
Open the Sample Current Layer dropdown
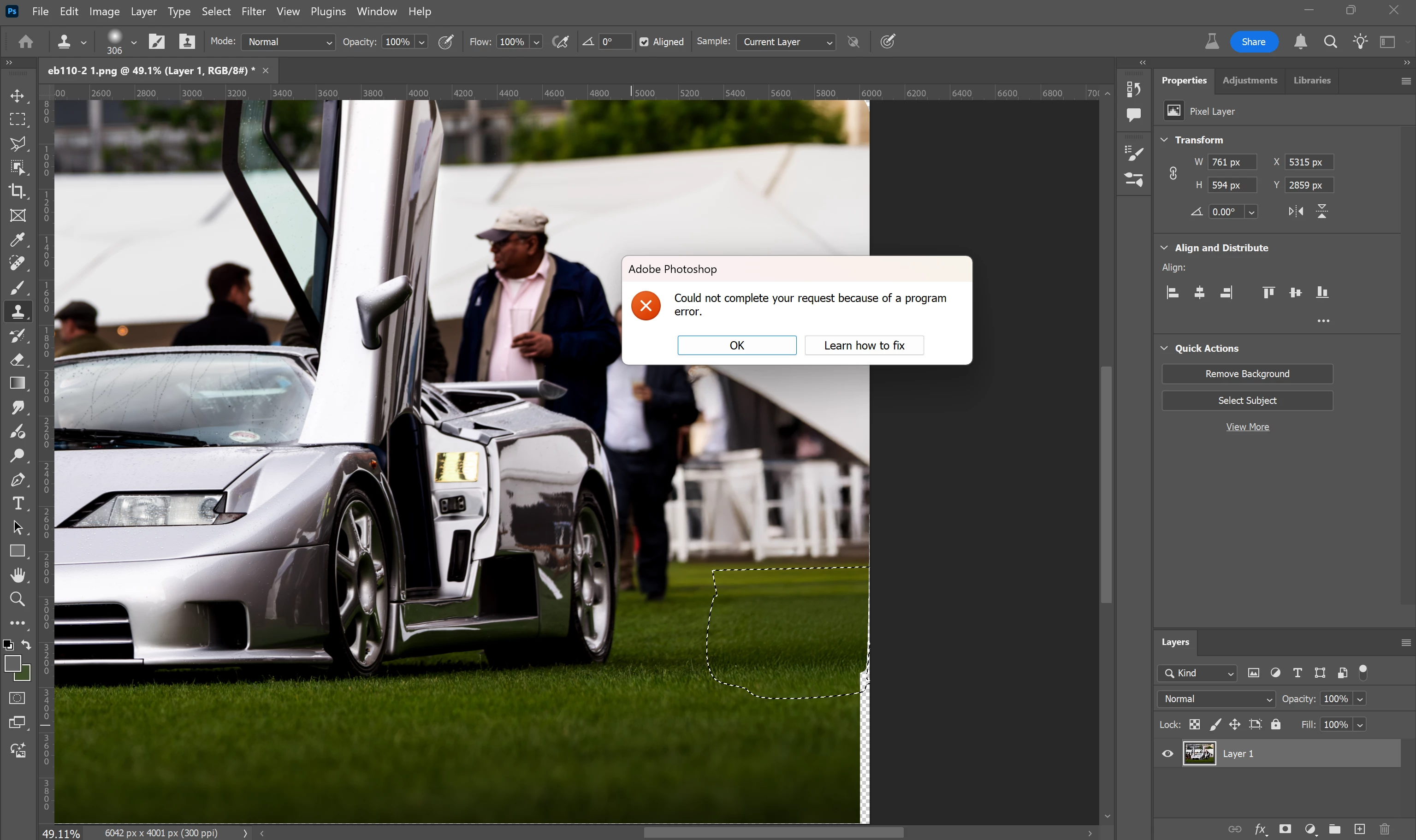[786, 42]
